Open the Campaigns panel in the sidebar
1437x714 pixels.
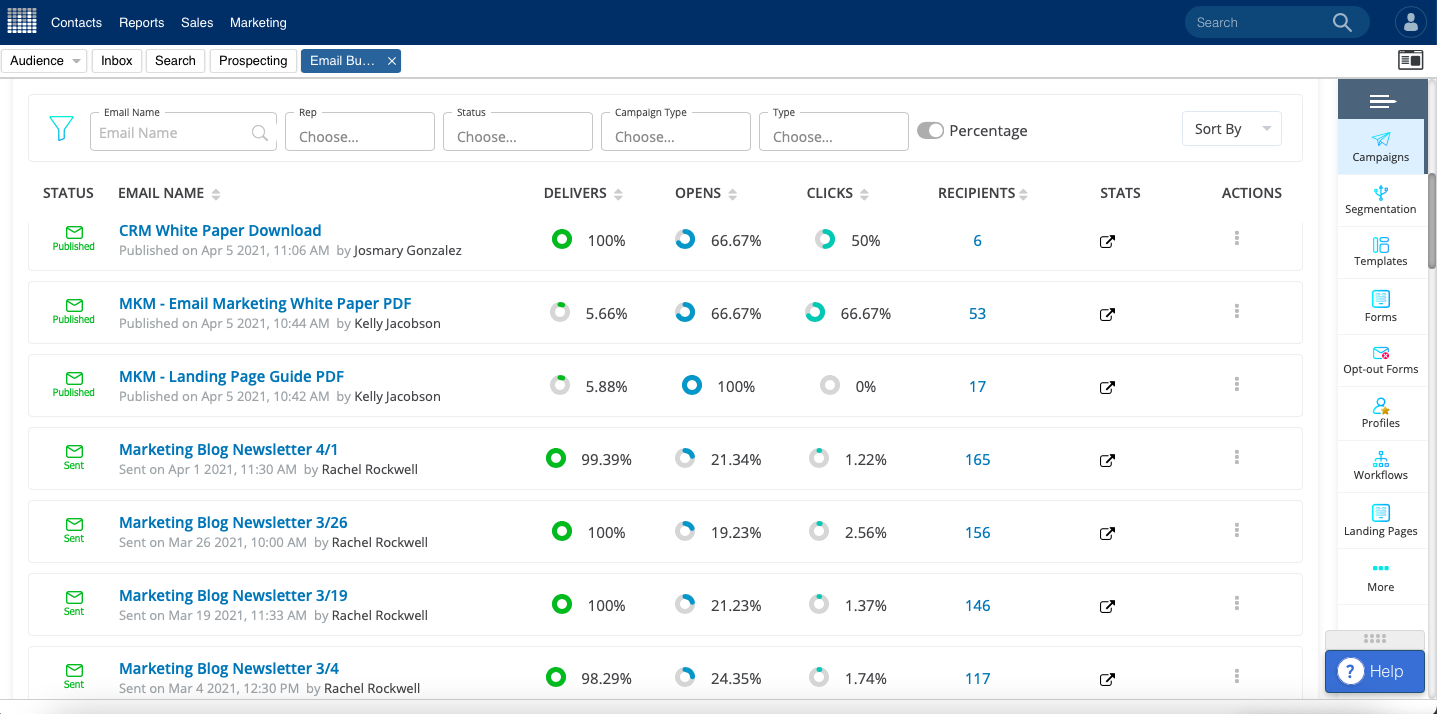tap(1380, 147)
